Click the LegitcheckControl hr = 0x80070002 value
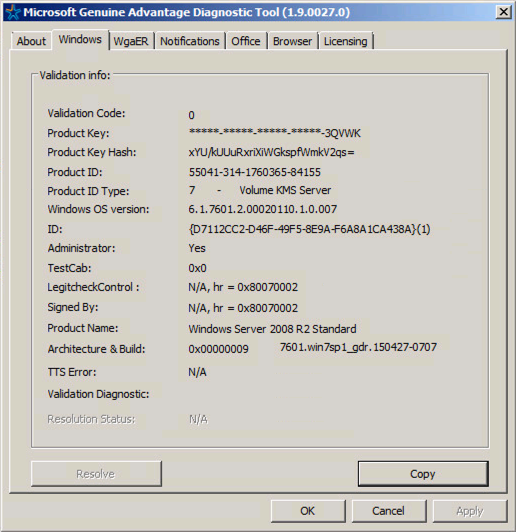 pos(243,287)
